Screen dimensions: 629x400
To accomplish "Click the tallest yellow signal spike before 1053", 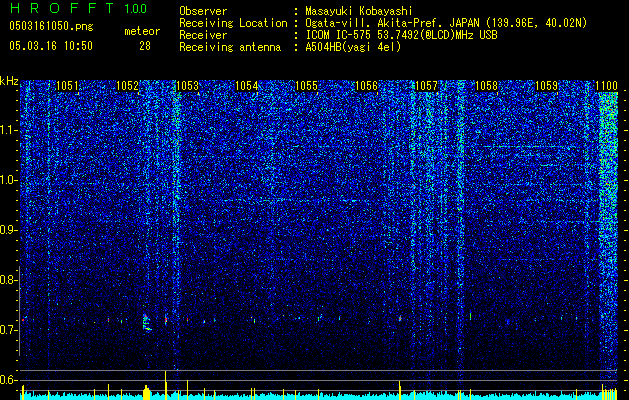I will pyautogui.click(x=166, y=385).
